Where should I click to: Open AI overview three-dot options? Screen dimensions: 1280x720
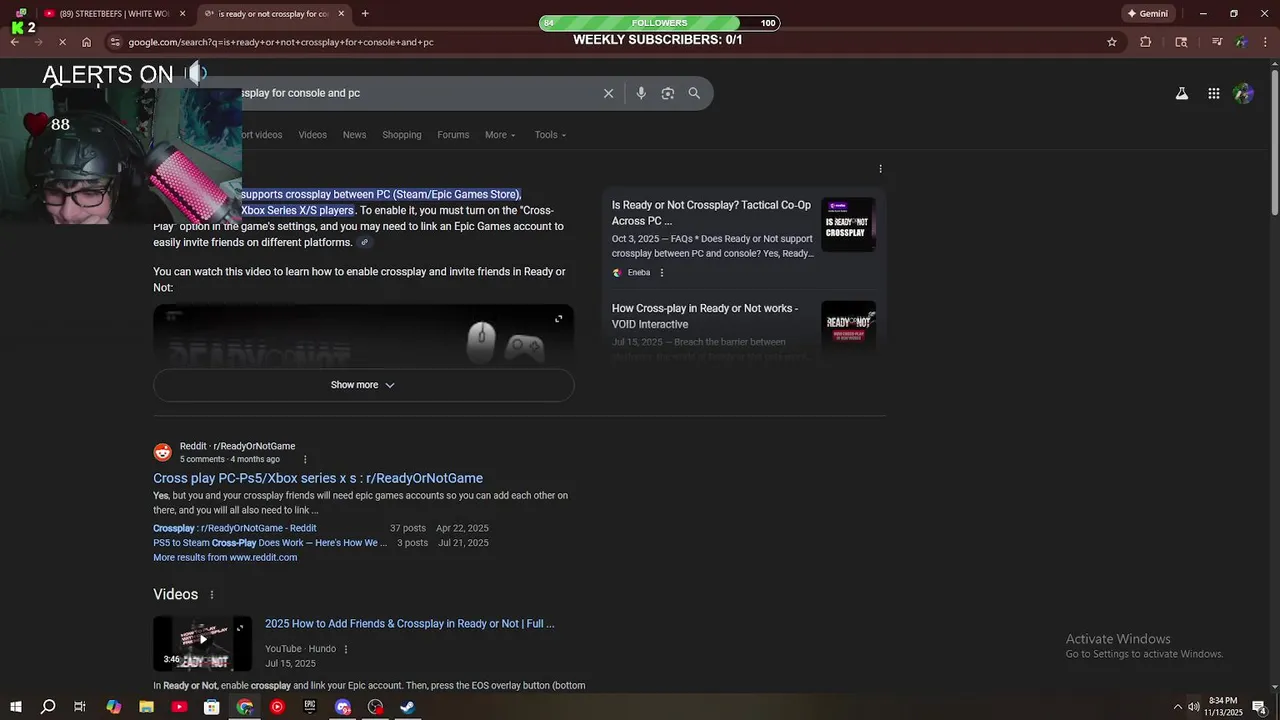(880, 169)
